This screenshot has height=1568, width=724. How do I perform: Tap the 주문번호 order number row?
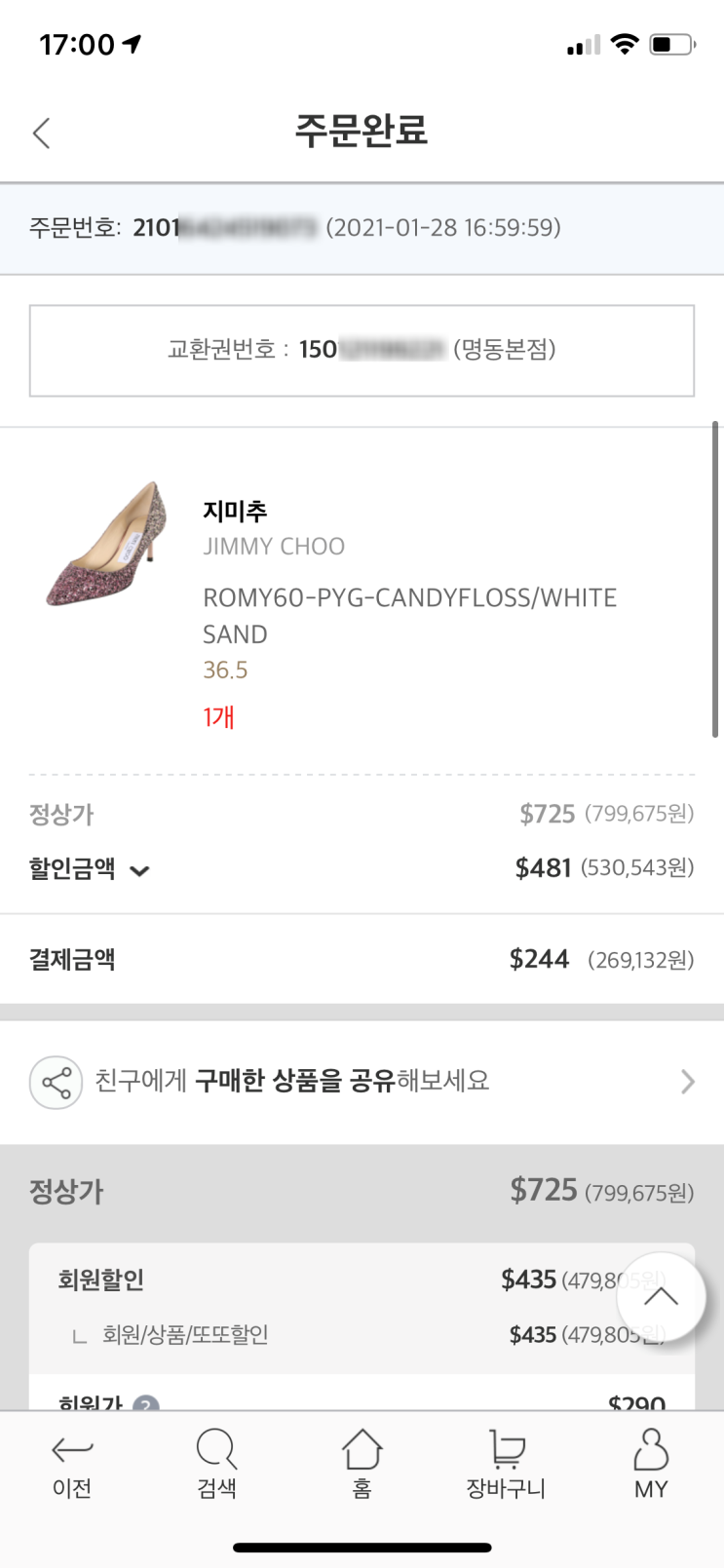(x=362, y=228)
